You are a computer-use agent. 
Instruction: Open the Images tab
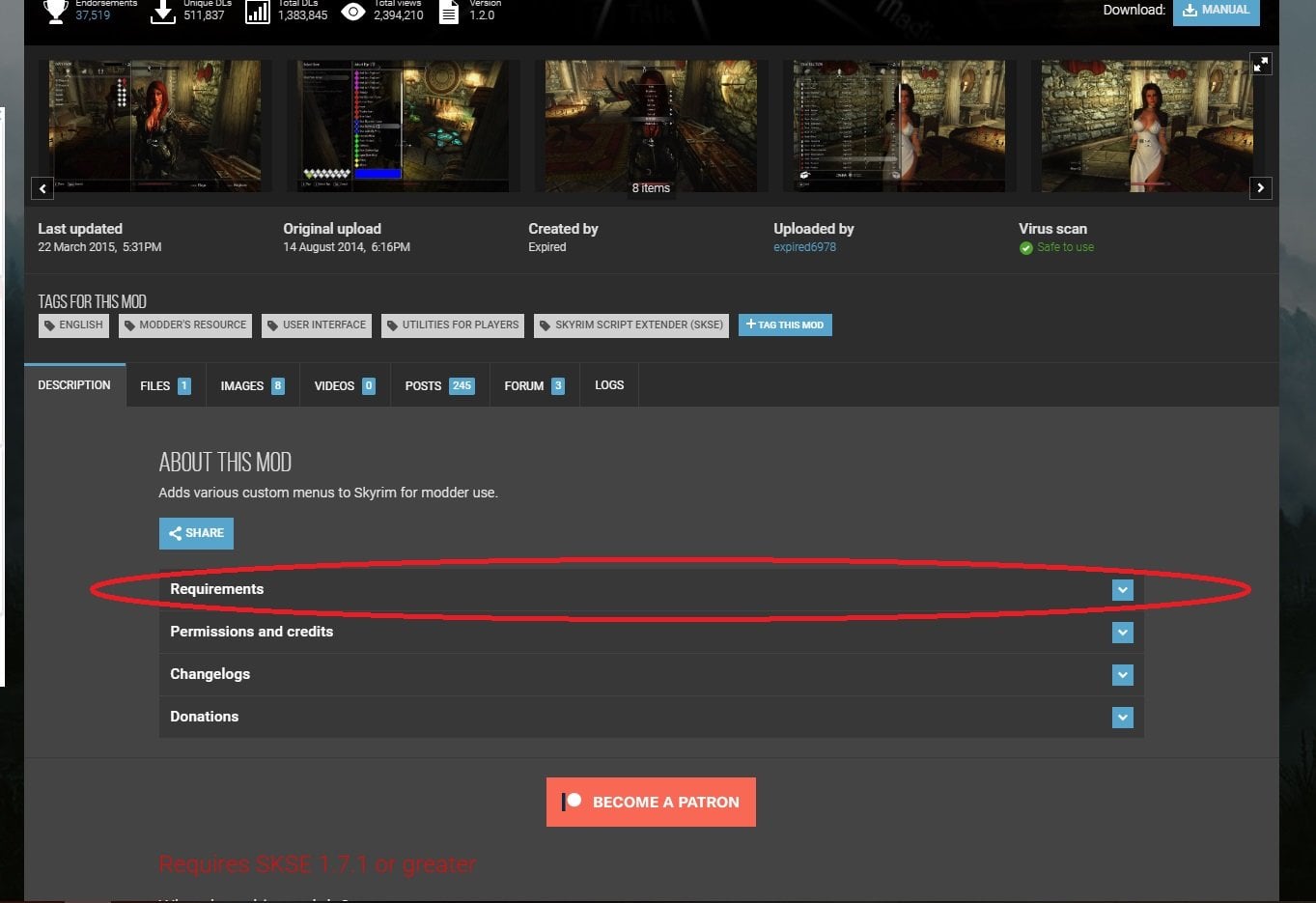click(x=252, y=385)
